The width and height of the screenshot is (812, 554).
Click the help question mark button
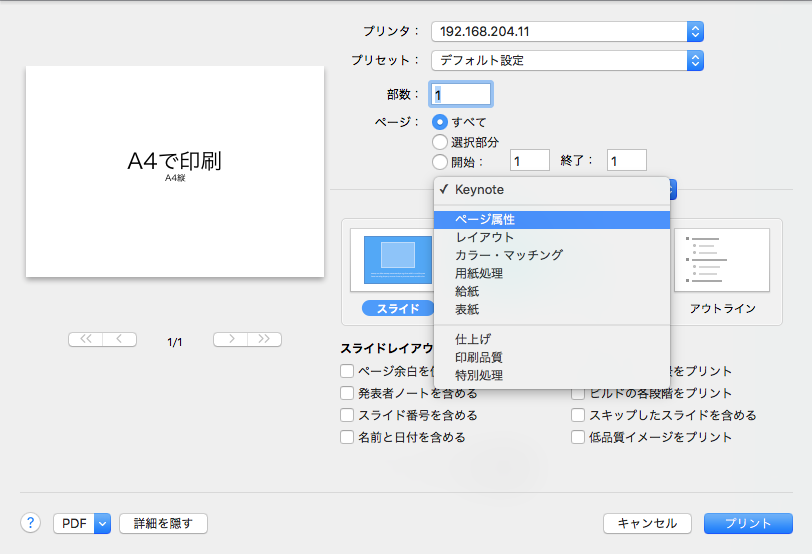(30, 523)
